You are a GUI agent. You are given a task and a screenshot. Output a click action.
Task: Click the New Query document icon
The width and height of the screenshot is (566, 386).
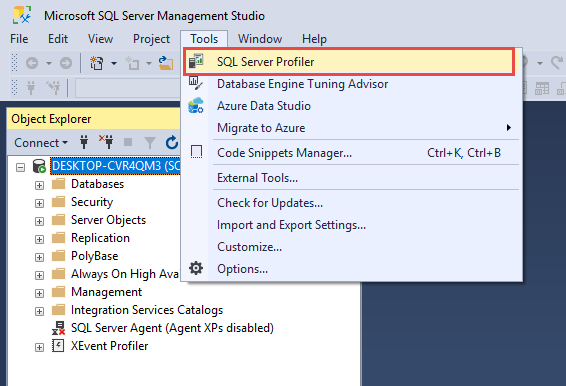(96, 63)
